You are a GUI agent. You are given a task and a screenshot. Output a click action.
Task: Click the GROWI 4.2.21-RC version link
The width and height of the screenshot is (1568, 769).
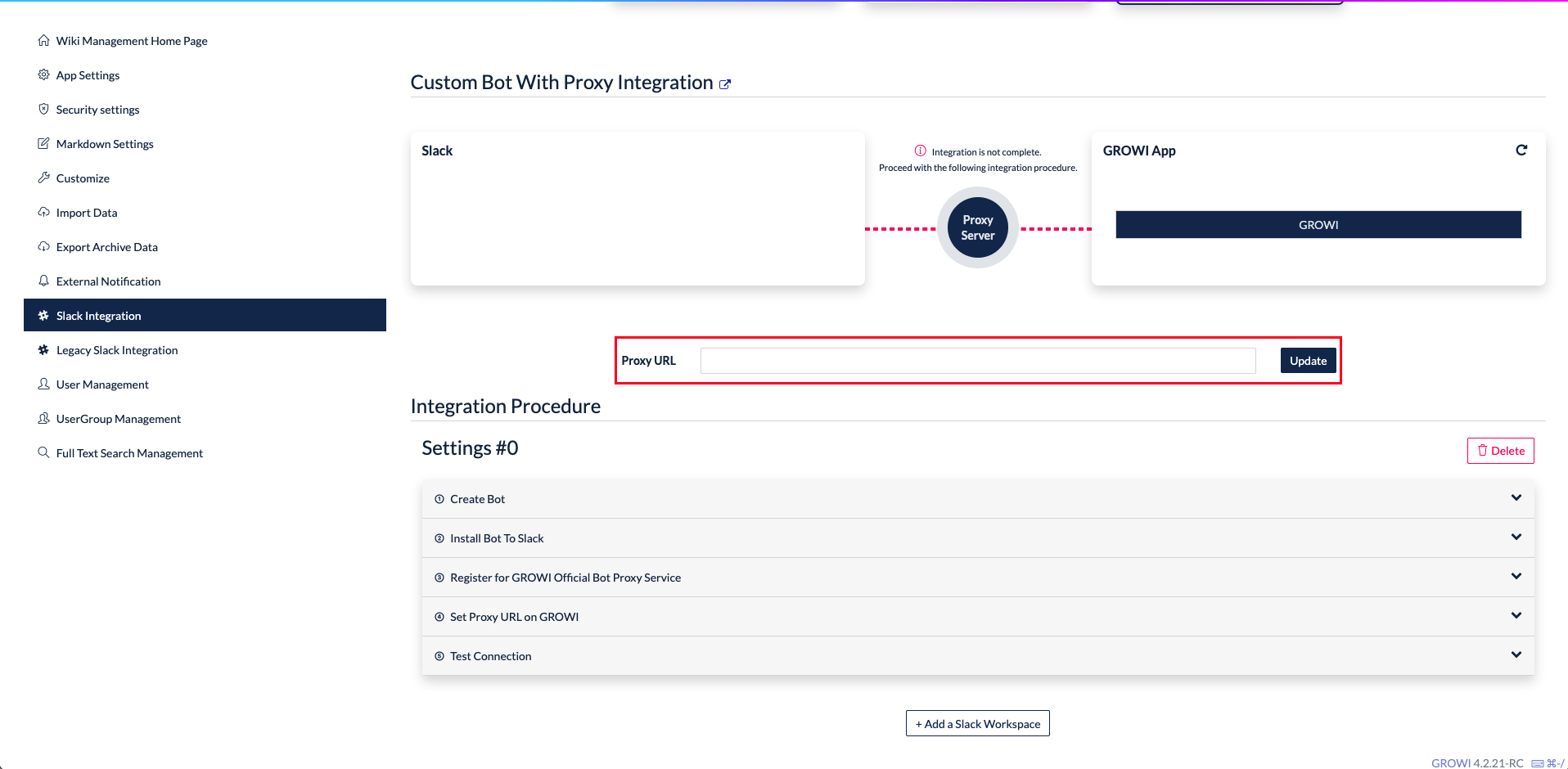[1477, 763]
